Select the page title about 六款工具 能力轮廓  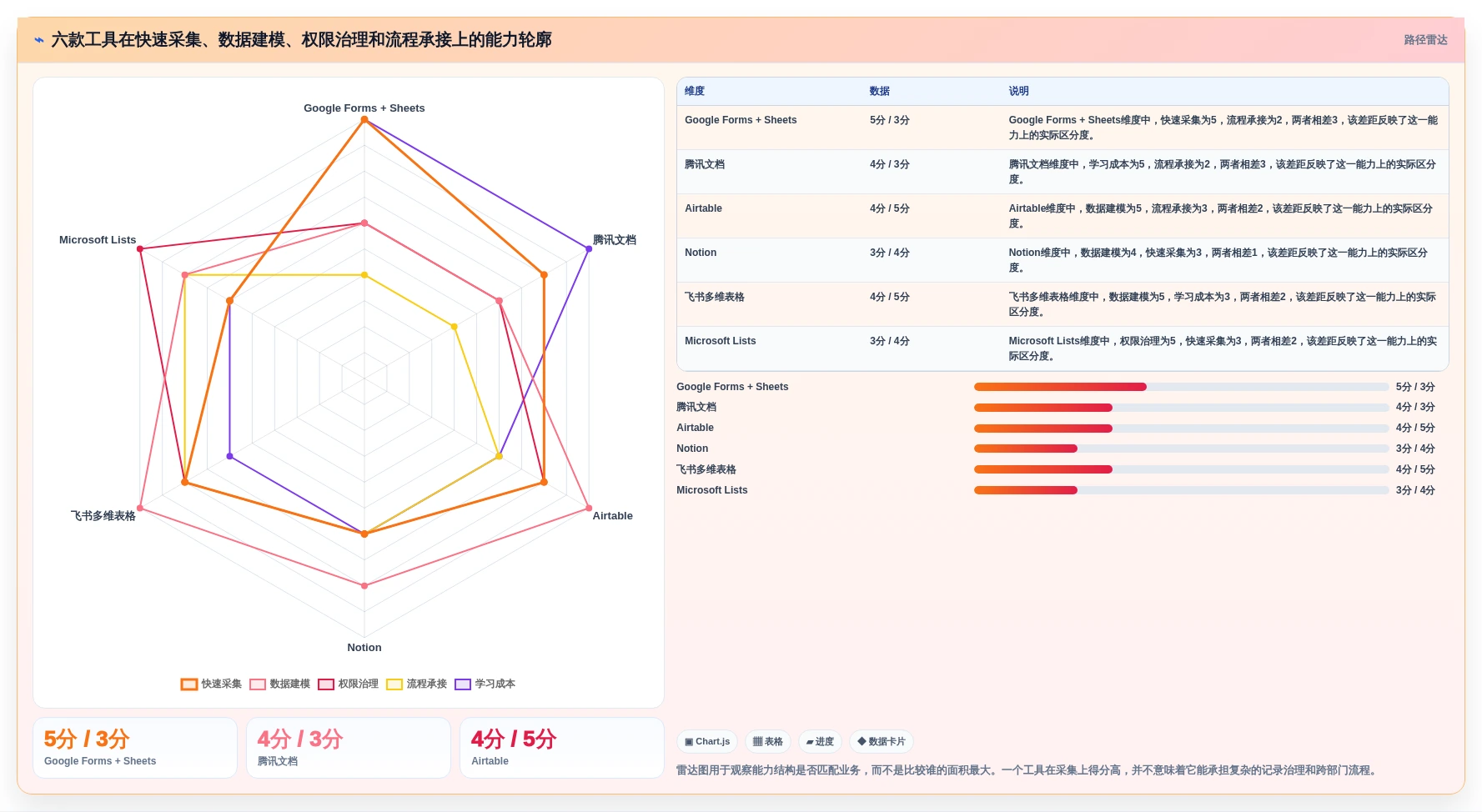tap(301, 40)
